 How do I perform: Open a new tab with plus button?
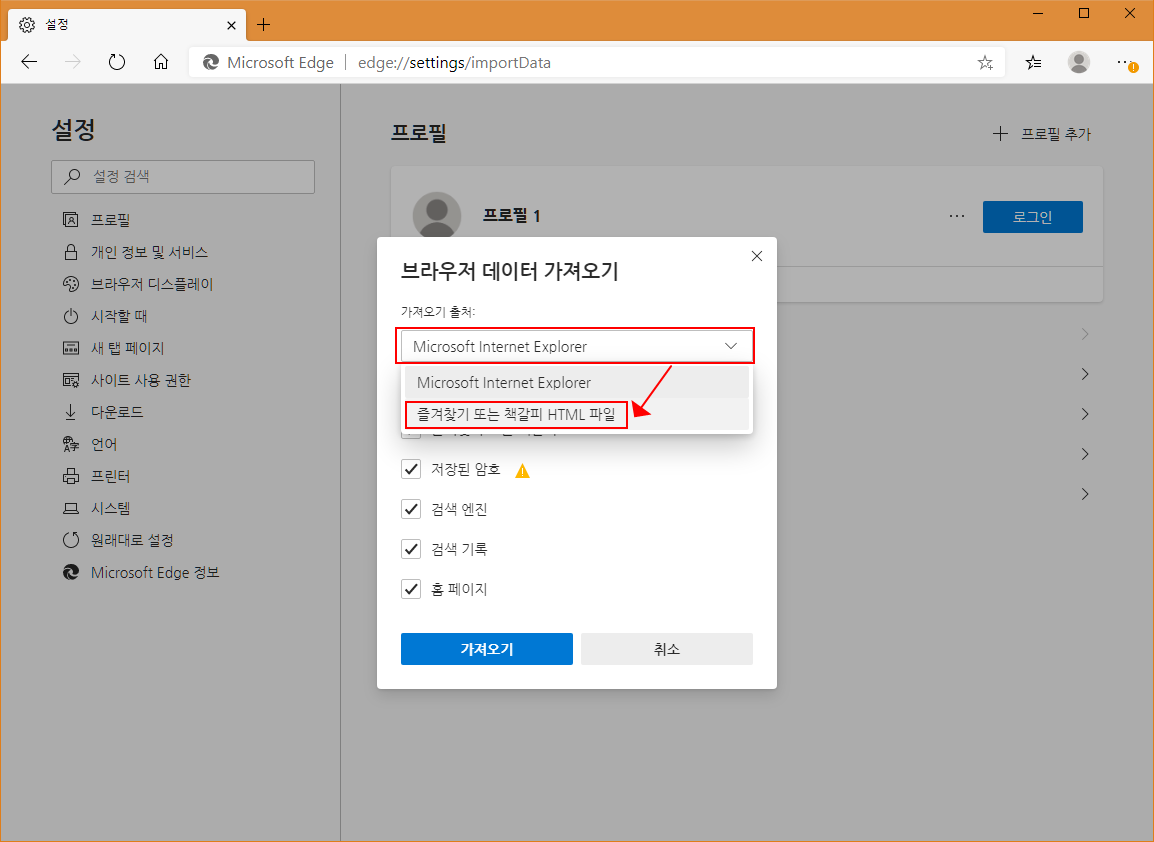click(x=263, y=25)
